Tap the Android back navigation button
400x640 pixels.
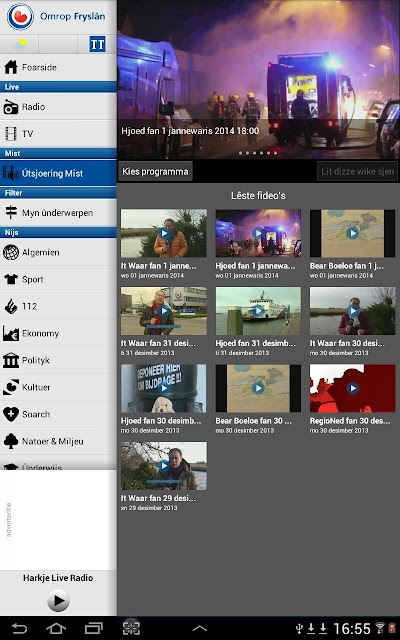[19, 628]
